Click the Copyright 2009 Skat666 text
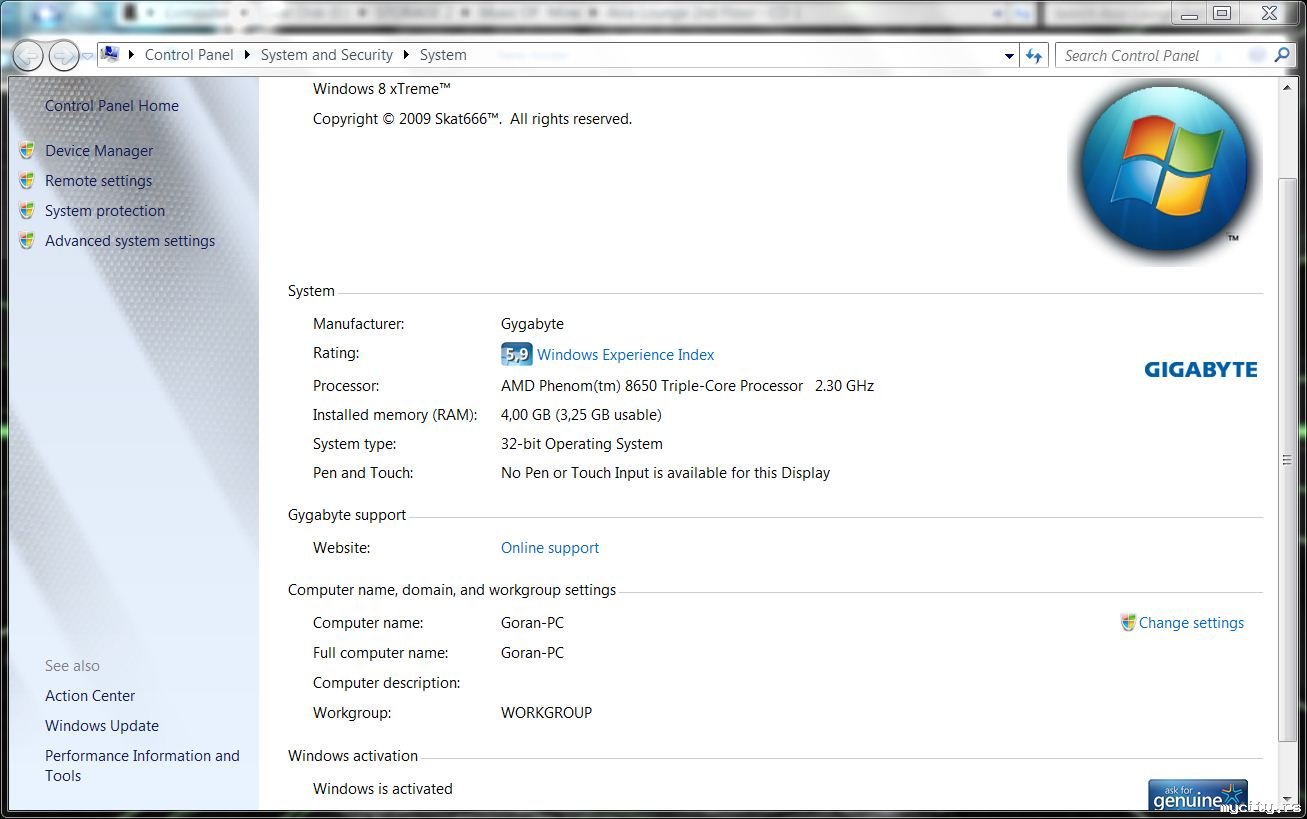Viewport: 1307px width, 819px height. (x=473, y=119)
